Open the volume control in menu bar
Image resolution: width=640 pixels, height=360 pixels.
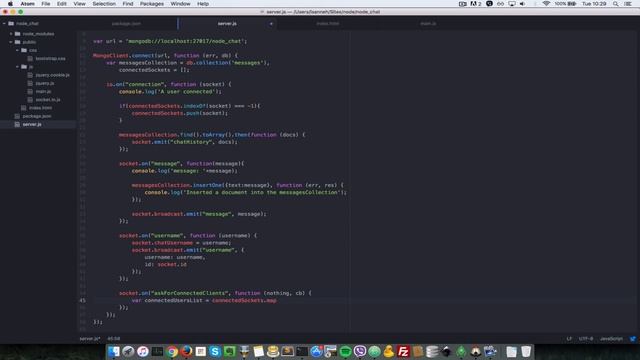point(522,4)
